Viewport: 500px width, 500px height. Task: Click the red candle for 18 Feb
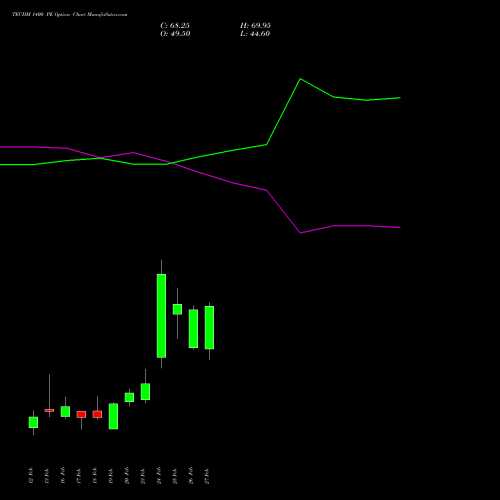pos(97,414)
